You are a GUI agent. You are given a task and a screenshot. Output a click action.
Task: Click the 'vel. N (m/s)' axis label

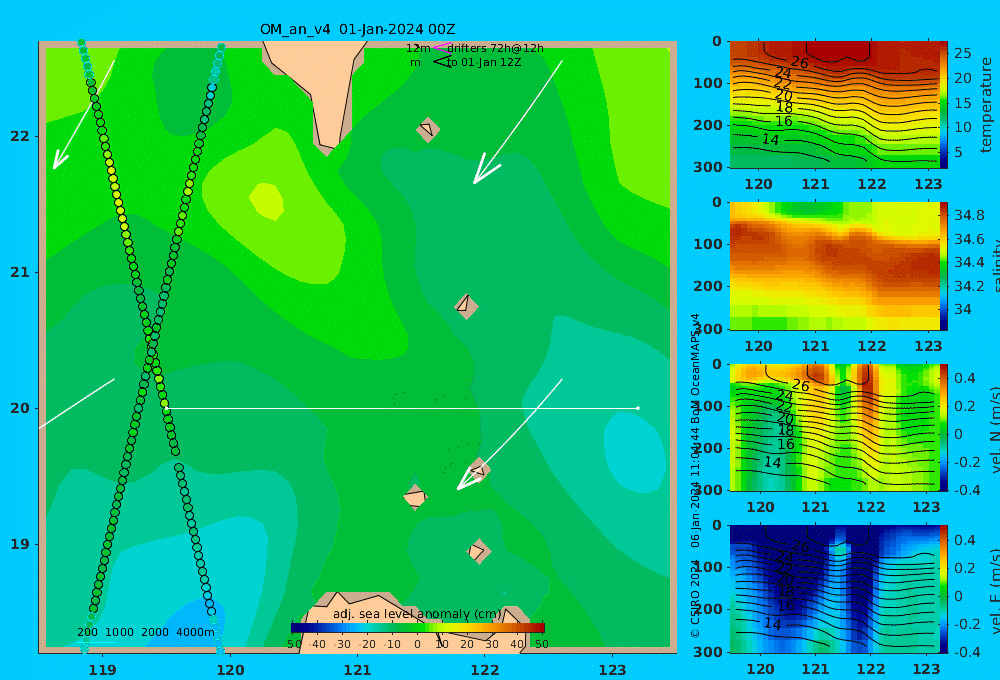pyautogui.click(x=994, y=430)
